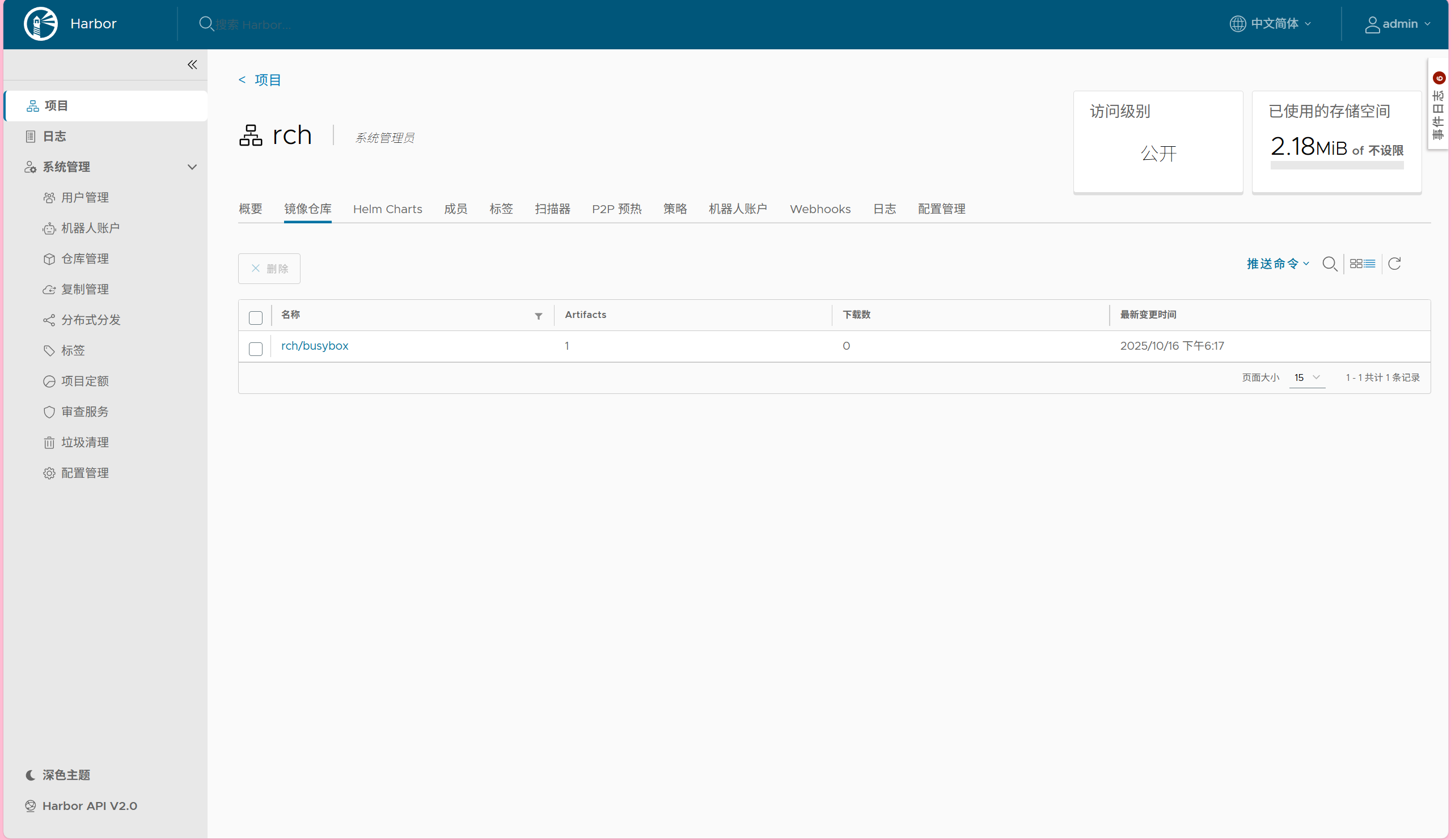Refresh the repository list
1451x840 pixels.
pos(1394,264)
